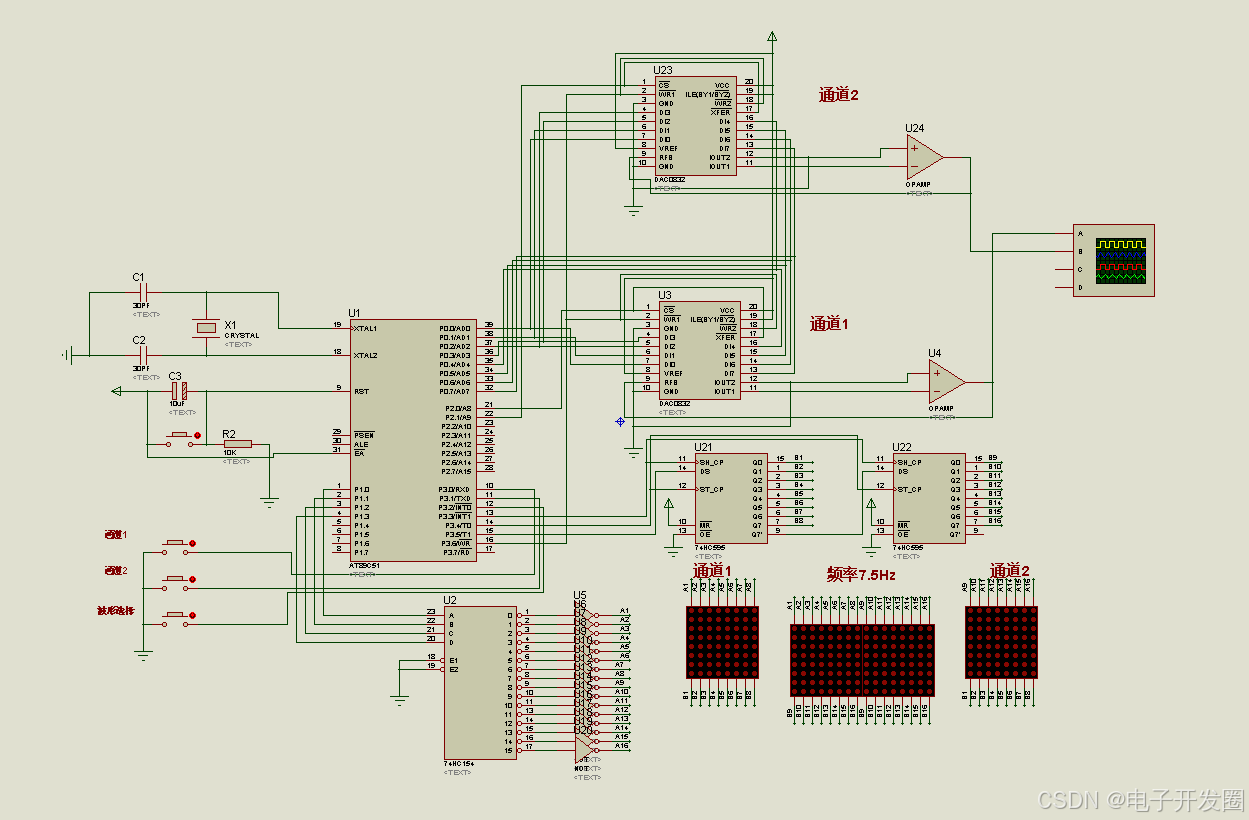Open the four-channel oscilloscope instrument

tap(1113, 260)
